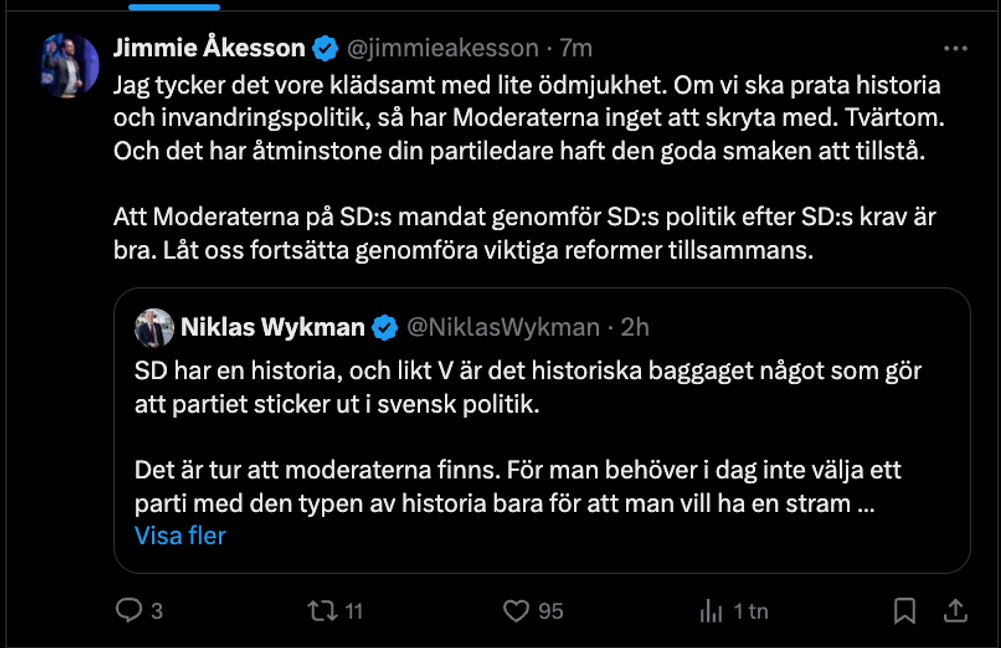Image resolution: width=1001 pixels, height=648 pixels.
Task: Click the Jimmie Åkesson display name
Action: [x=208, y=47]
